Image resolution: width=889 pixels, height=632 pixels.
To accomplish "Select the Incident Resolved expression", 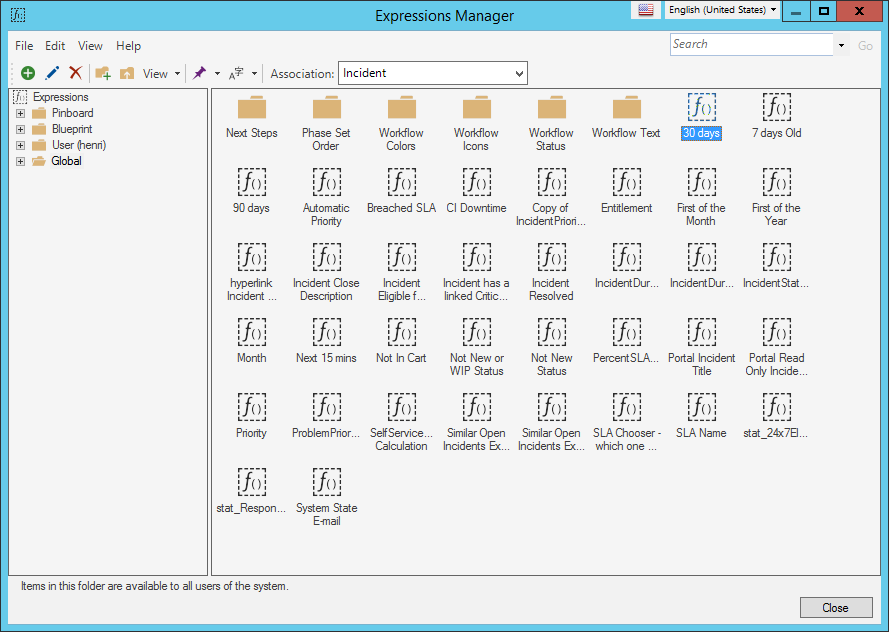I will [551, 273].
